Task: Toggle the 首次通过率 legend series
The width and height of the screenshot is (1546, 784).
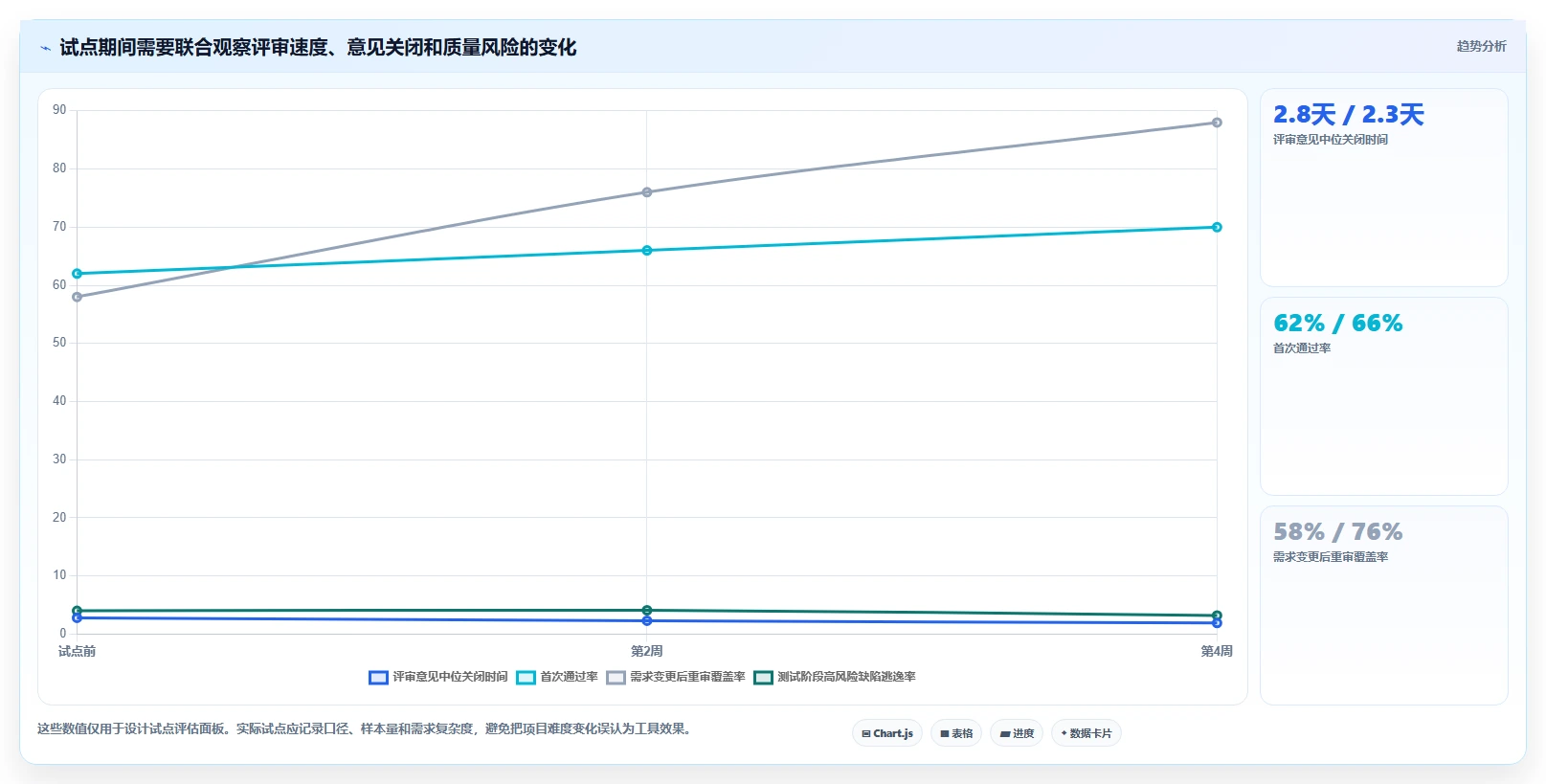Action: pyautogui.click(x=557, y=677)
